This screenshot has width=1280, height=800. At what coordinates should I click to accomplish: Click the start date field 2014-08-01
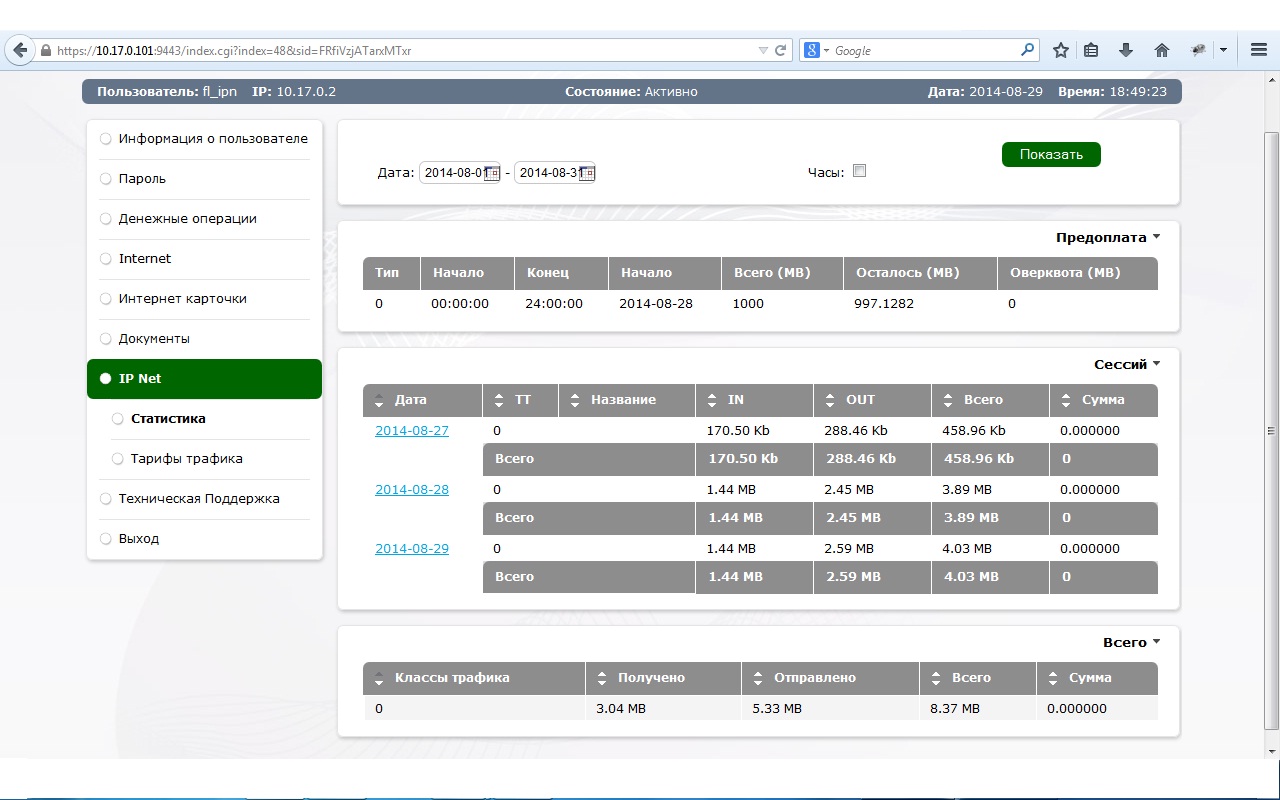(x=459, y=172)
